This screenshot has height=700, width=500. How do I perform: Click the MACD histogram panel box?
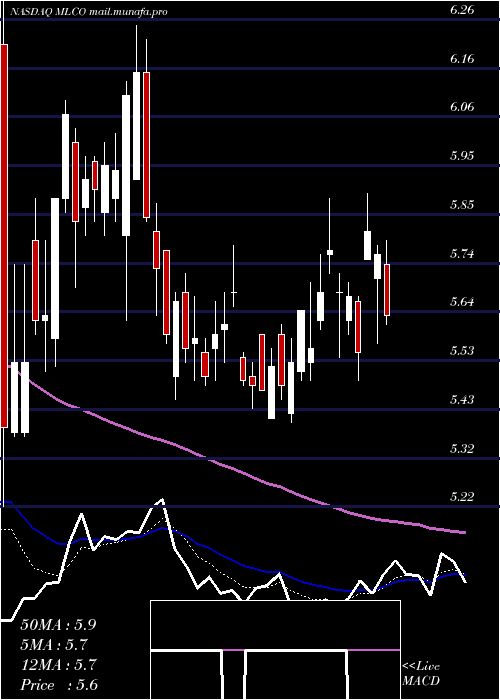pyautogui.click(x=275, y=650)
